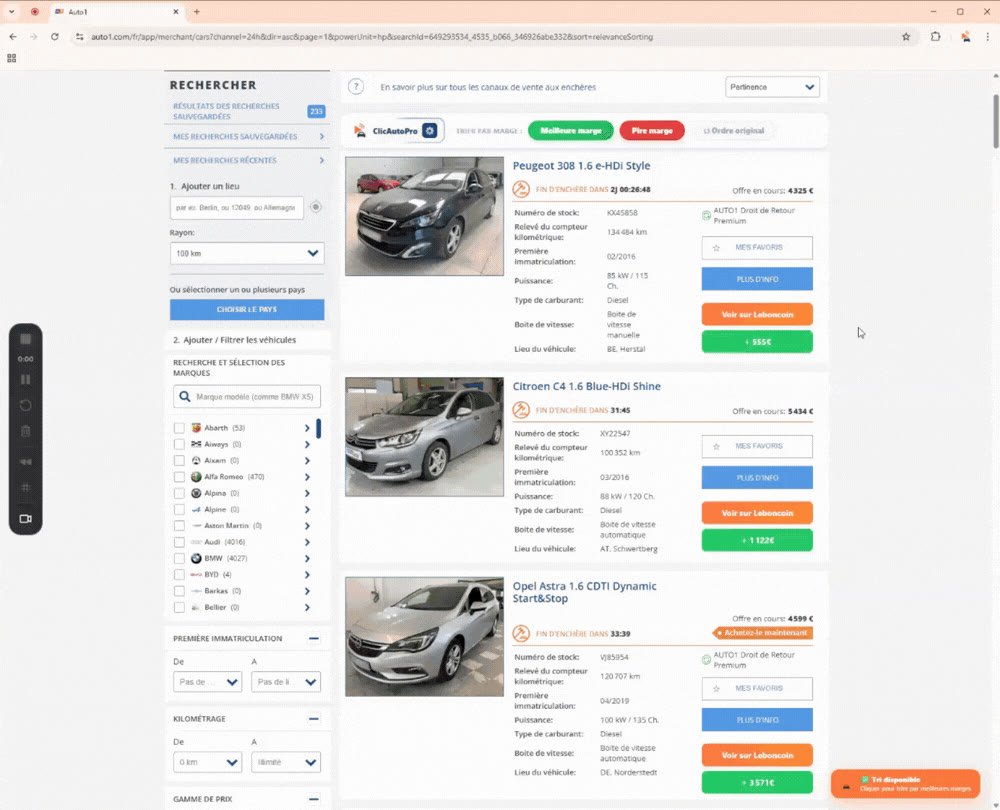1000x810 pixels.
Task: Use the geolocation target icon beside the location field
Action: coord(316,207)
